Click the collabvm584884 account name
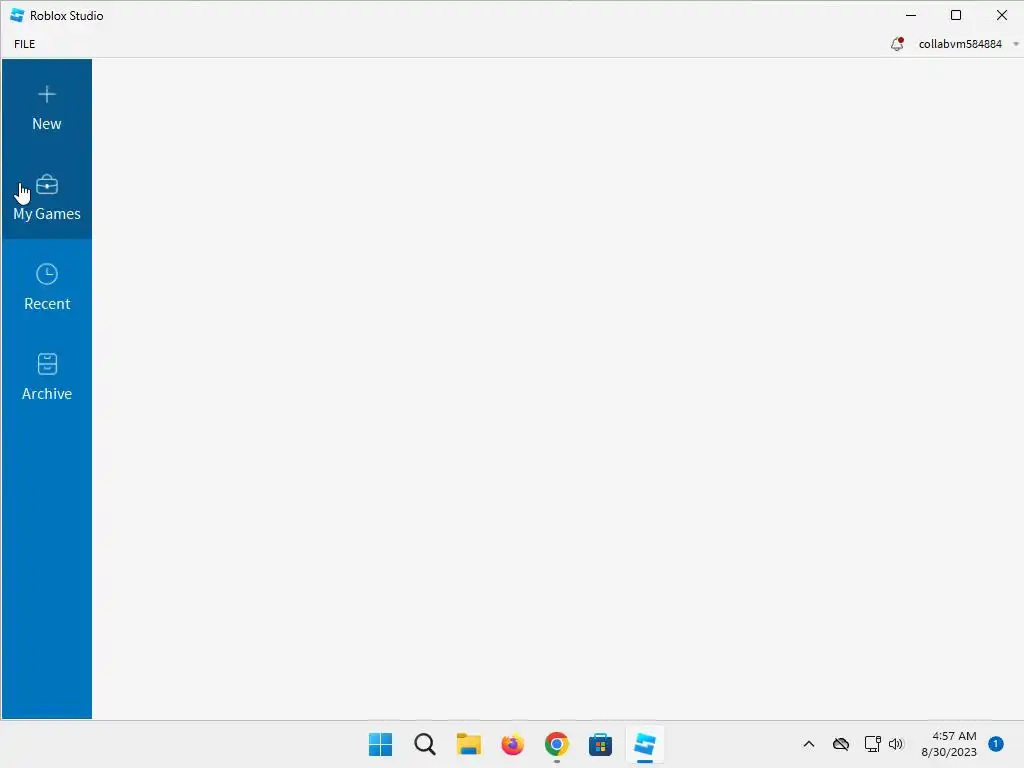Screen dimensions: 1024x768 coord(960,44)
